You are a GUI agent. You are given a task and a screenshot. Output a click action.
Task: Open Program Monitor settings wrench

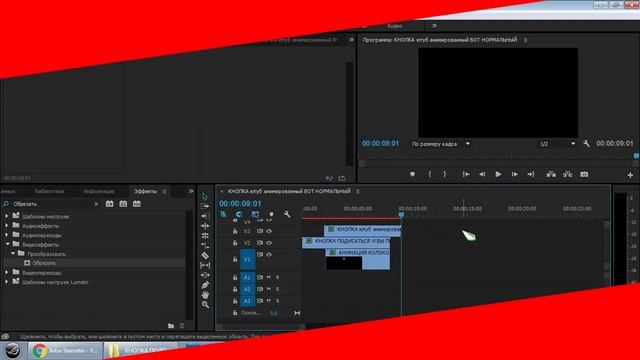(586, 144)
